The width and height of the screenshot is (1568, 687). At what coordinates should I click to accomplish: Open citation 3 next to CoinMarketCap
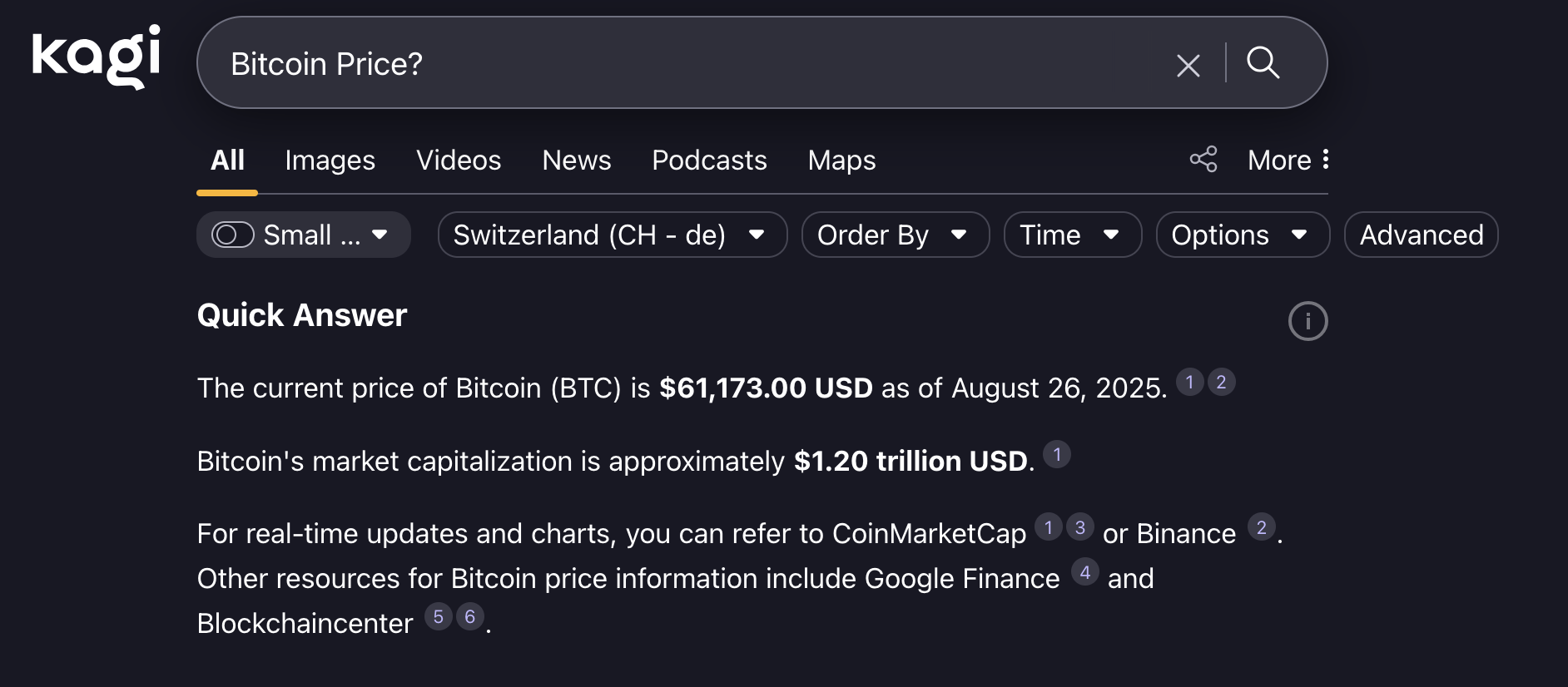pos(1079,527)
